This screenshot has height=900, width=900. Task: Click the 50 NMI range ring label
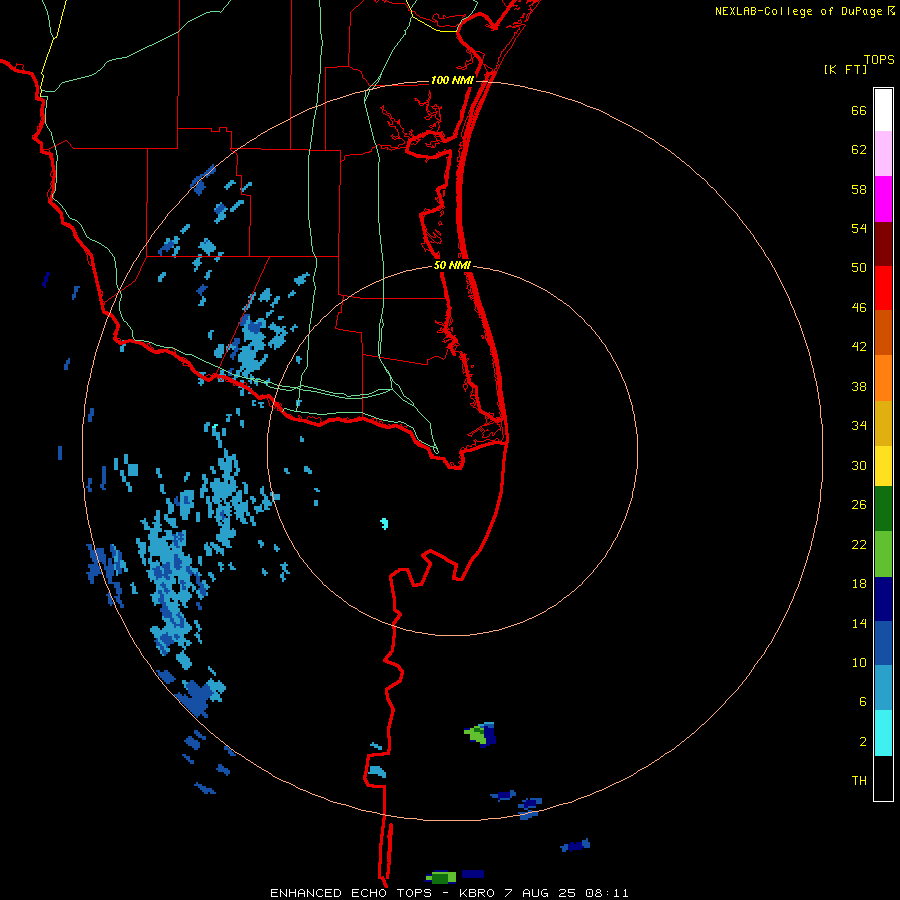452,265
